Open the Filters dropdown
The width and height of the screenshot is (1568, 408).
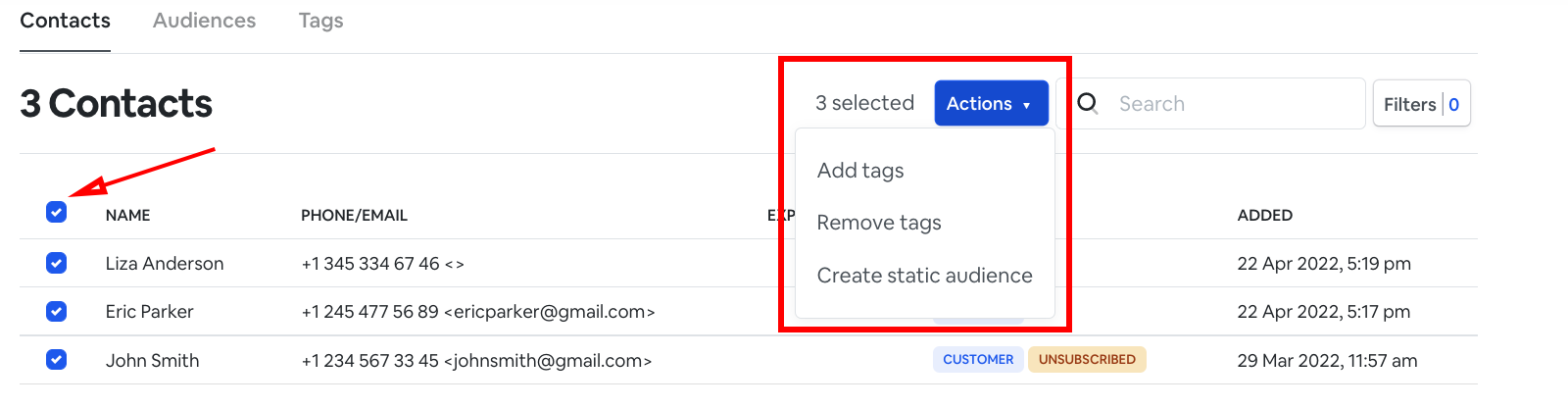[x=1421, y=104]
